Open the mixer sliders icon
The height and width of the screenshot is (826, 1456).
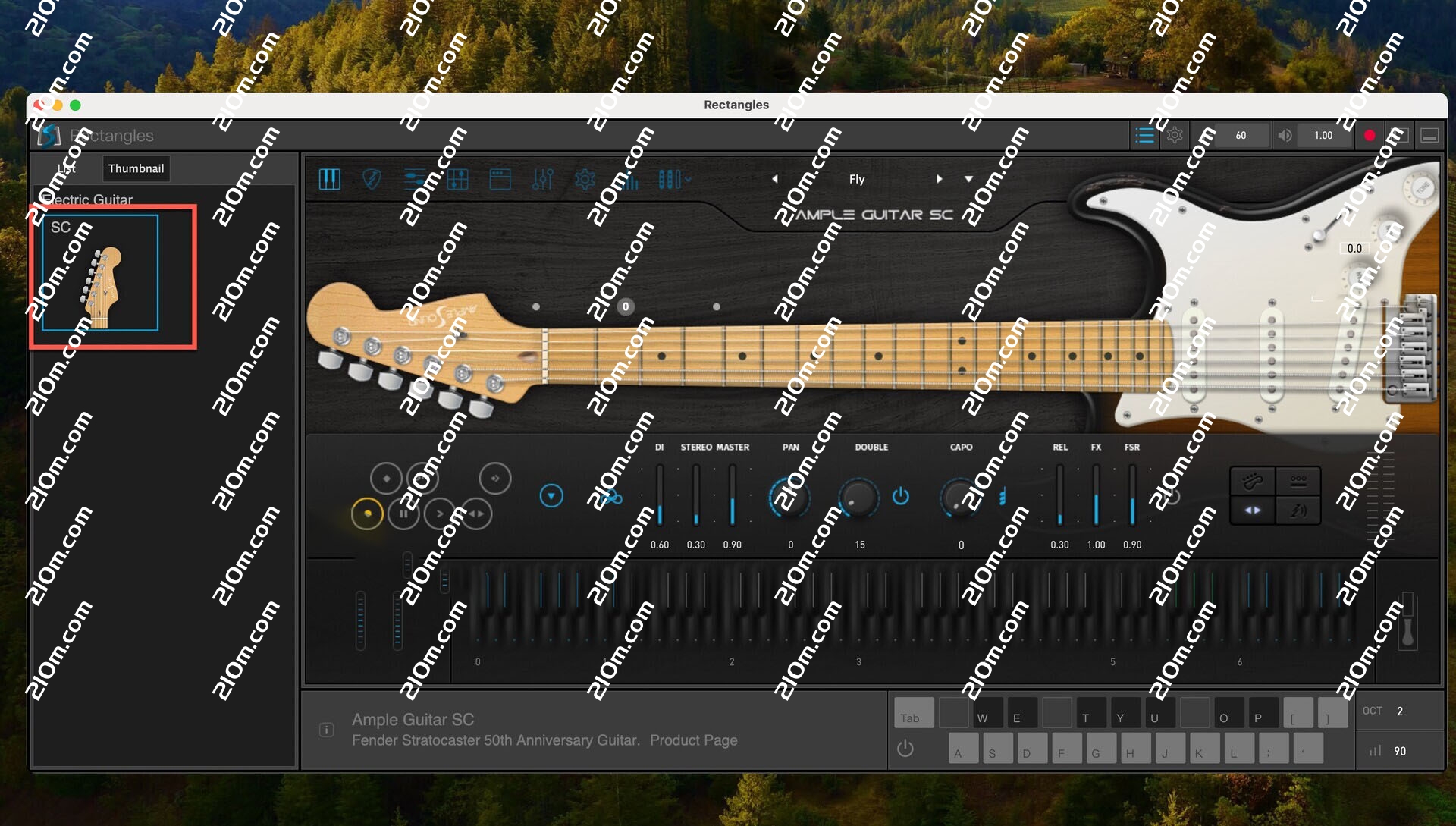tap(542, 180)
